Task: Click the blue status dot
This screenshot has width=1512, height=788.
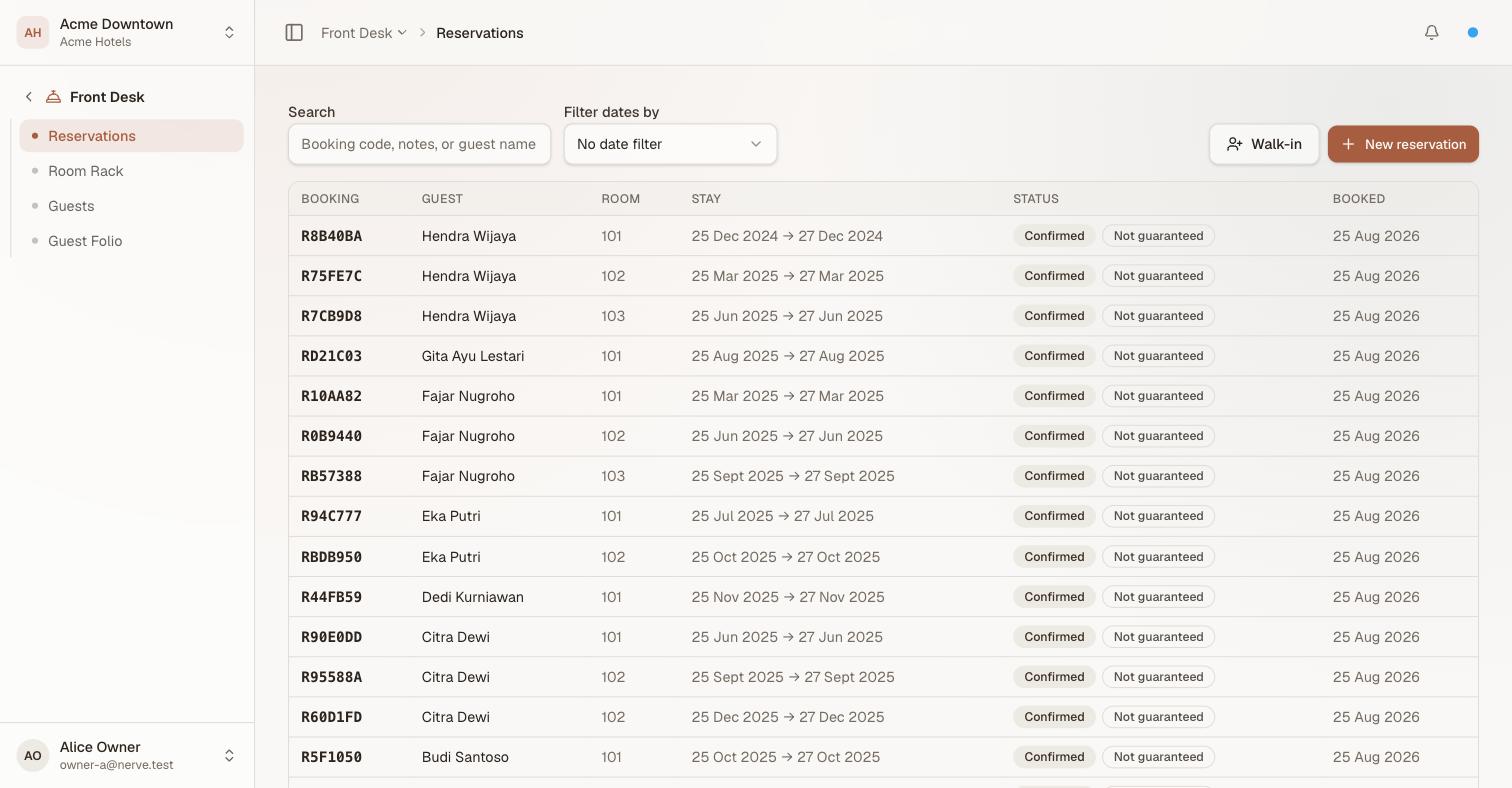Action: 1473,33
